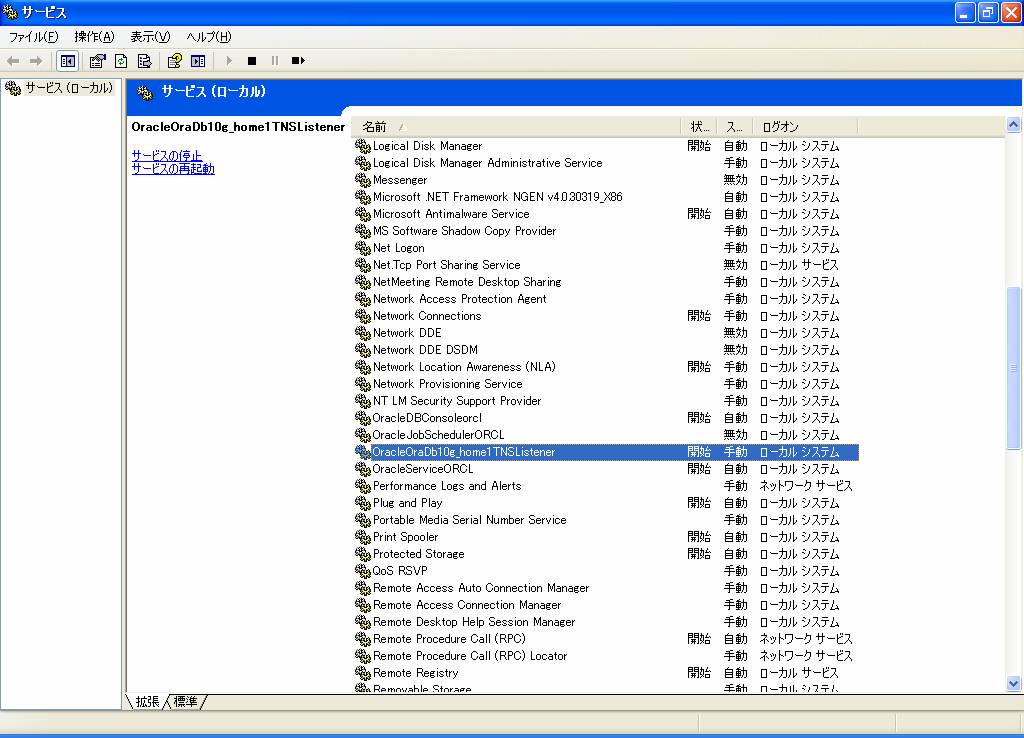Open the ファイル(F) menu
This screenshot has height=738, width=1024.
tap(33, 37)
